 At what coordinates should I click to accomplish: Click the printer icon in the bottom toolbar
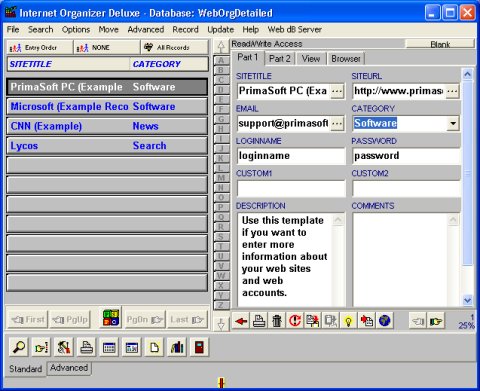tap(86, 347)
